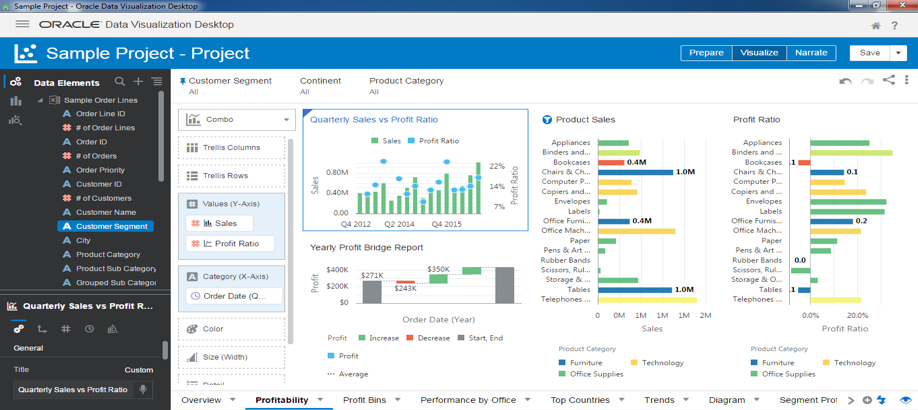Screen dimensions: 918x410
Task: Click the green Sales legend swatch
Action: click(x=375, y=141)
